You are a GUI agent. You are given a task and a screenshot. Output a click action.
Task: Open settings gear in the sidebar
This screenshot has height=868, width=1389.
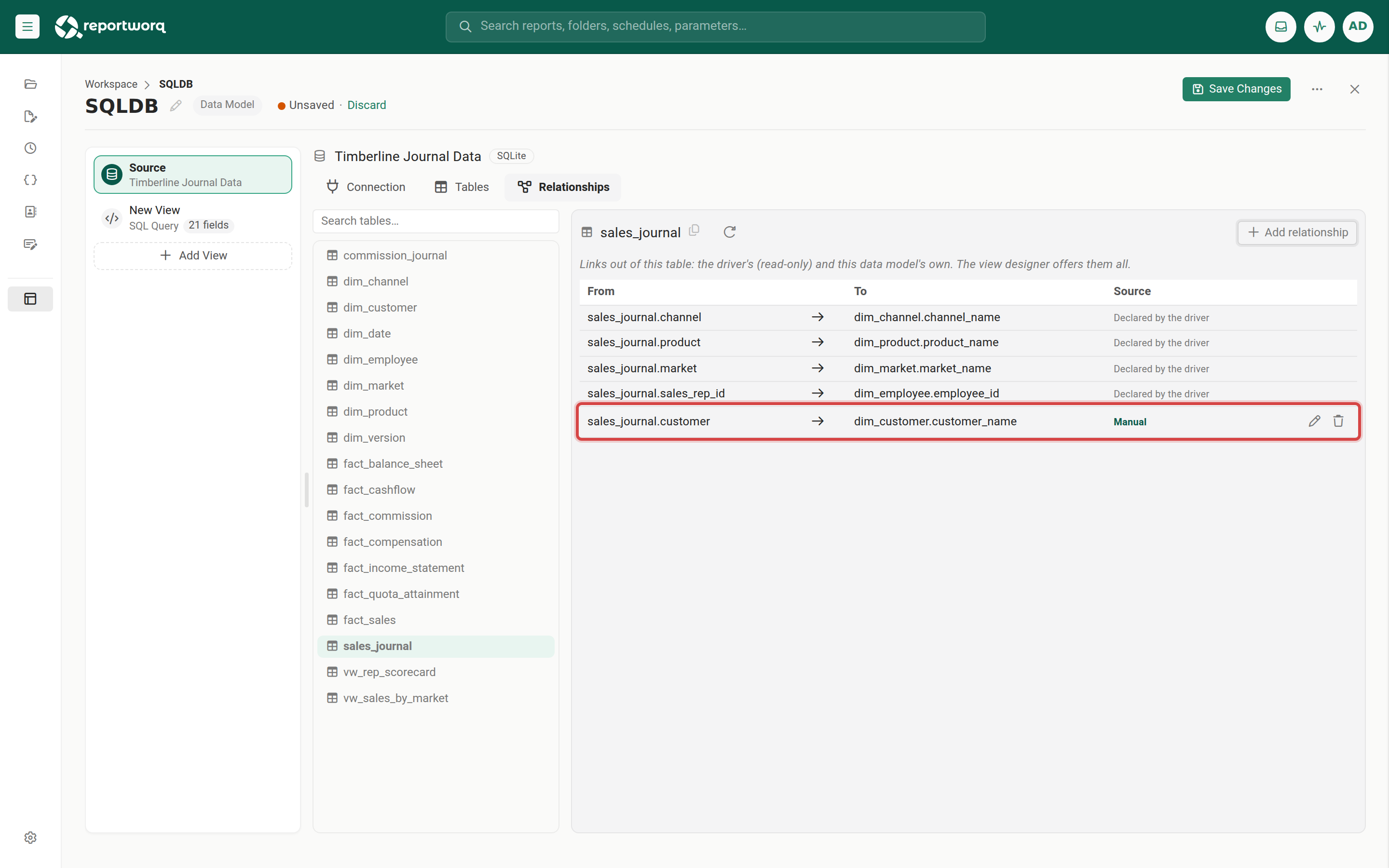(x=30, y=838)
